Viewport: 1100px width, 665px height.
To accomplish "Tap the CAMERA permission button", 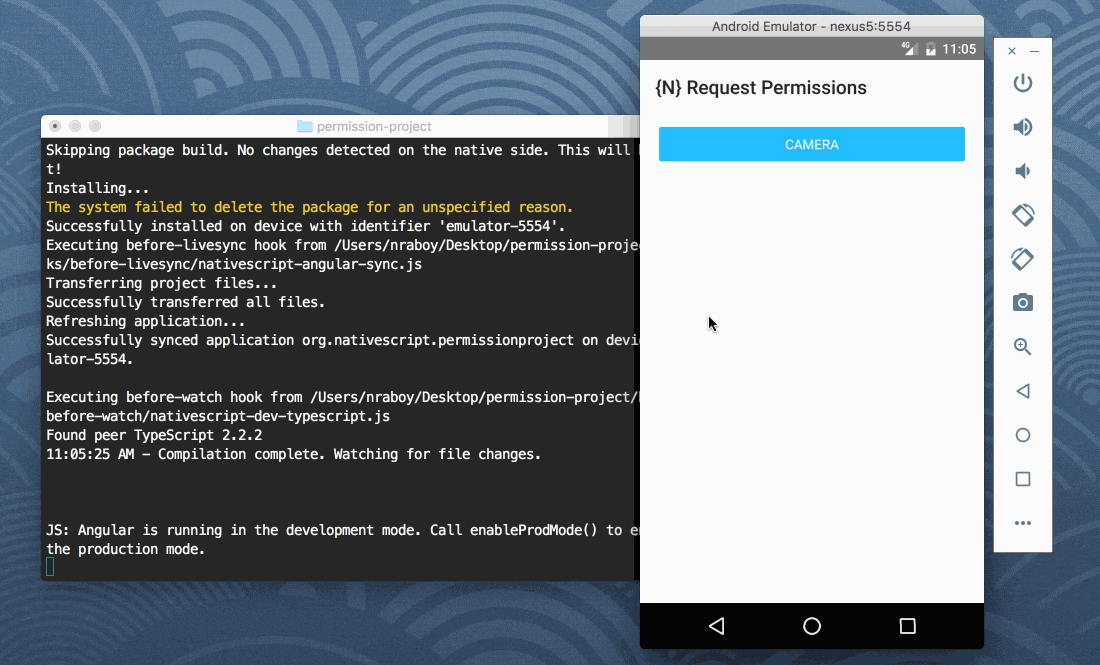I will click(x=811, y=143).
